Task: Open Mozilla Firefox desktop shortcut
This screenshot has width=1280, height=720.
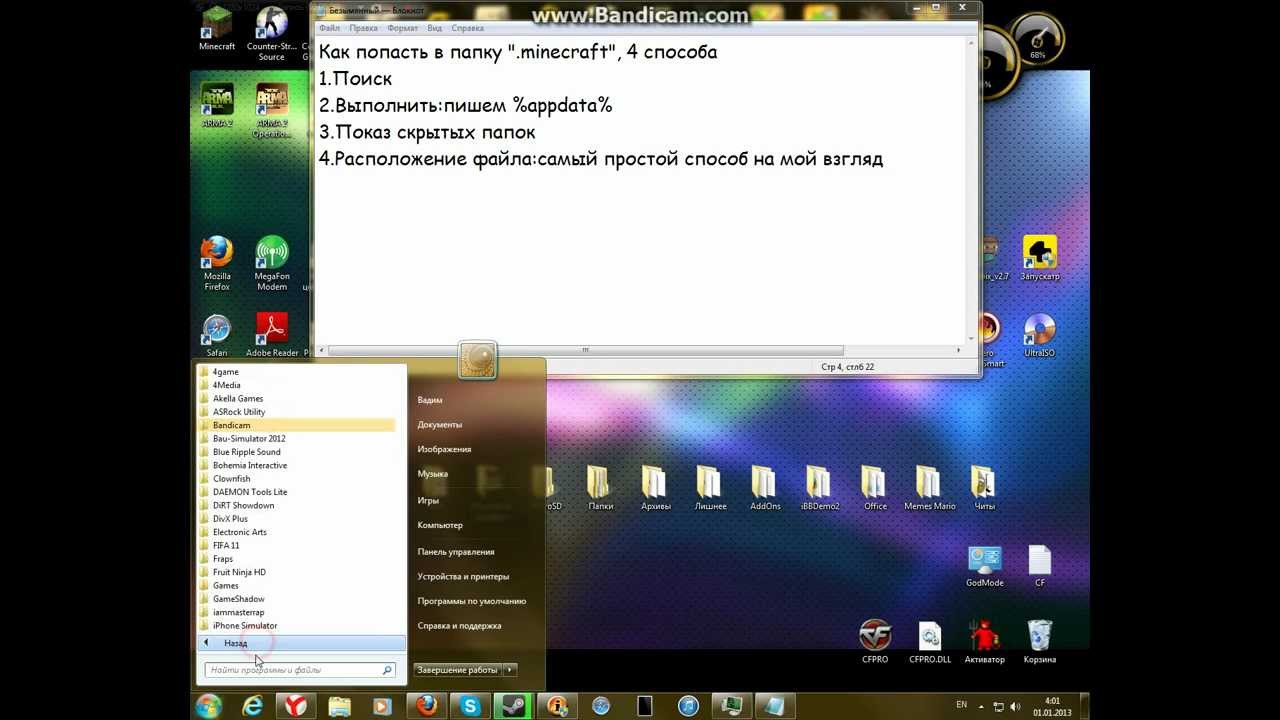Action: [217, 264]
